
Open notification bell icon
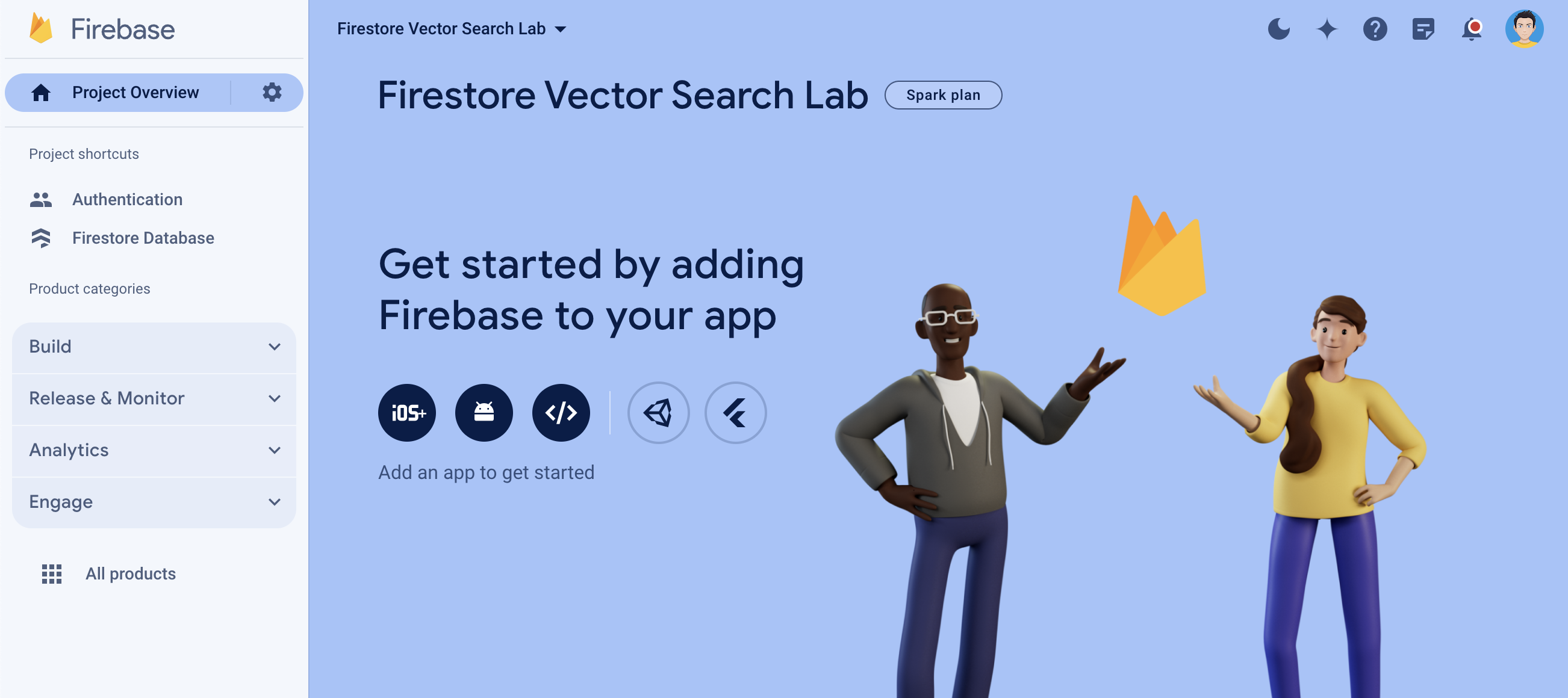coord(1472,28)
